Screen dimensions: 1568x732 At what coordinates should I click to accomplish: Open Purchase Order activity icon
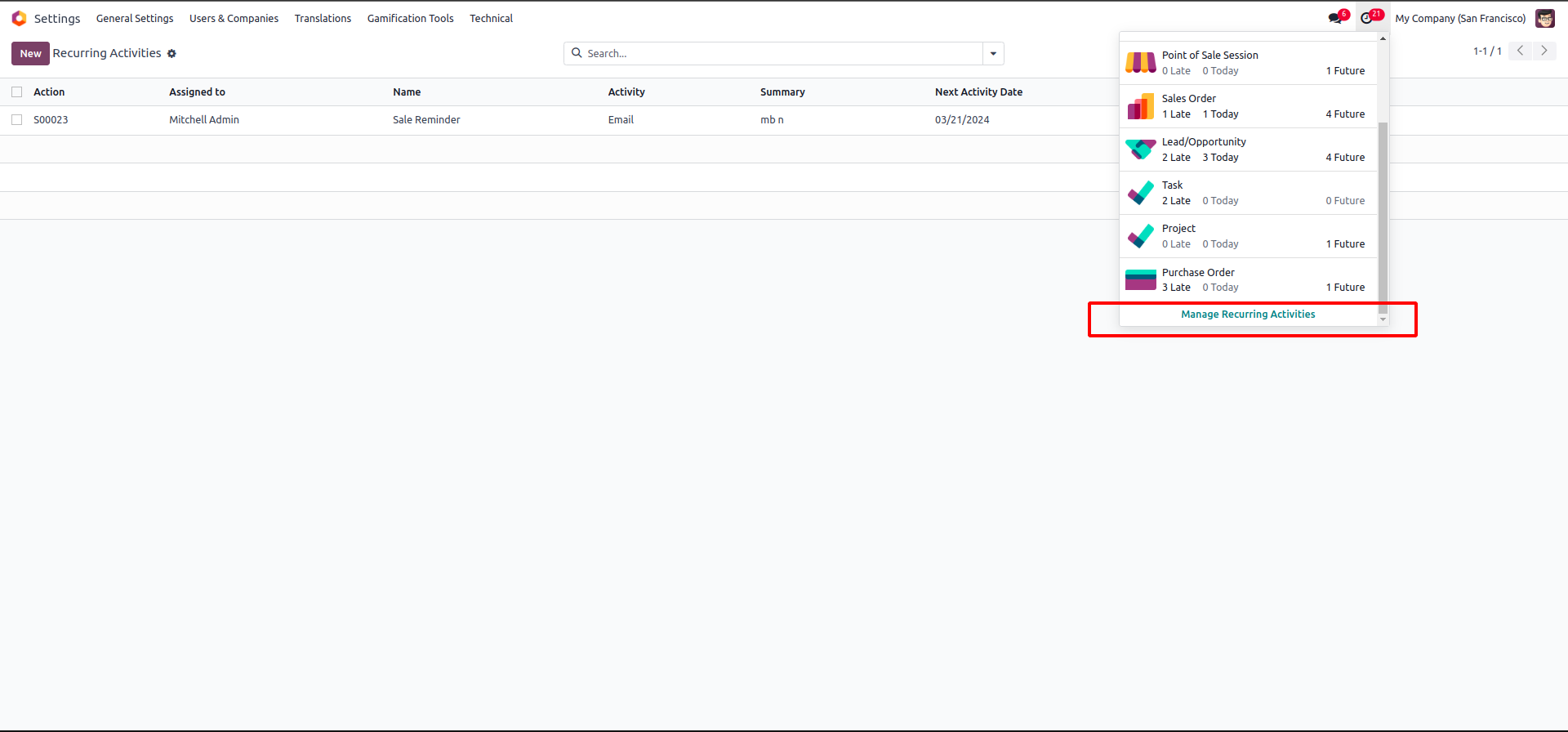click(1141, 279)
